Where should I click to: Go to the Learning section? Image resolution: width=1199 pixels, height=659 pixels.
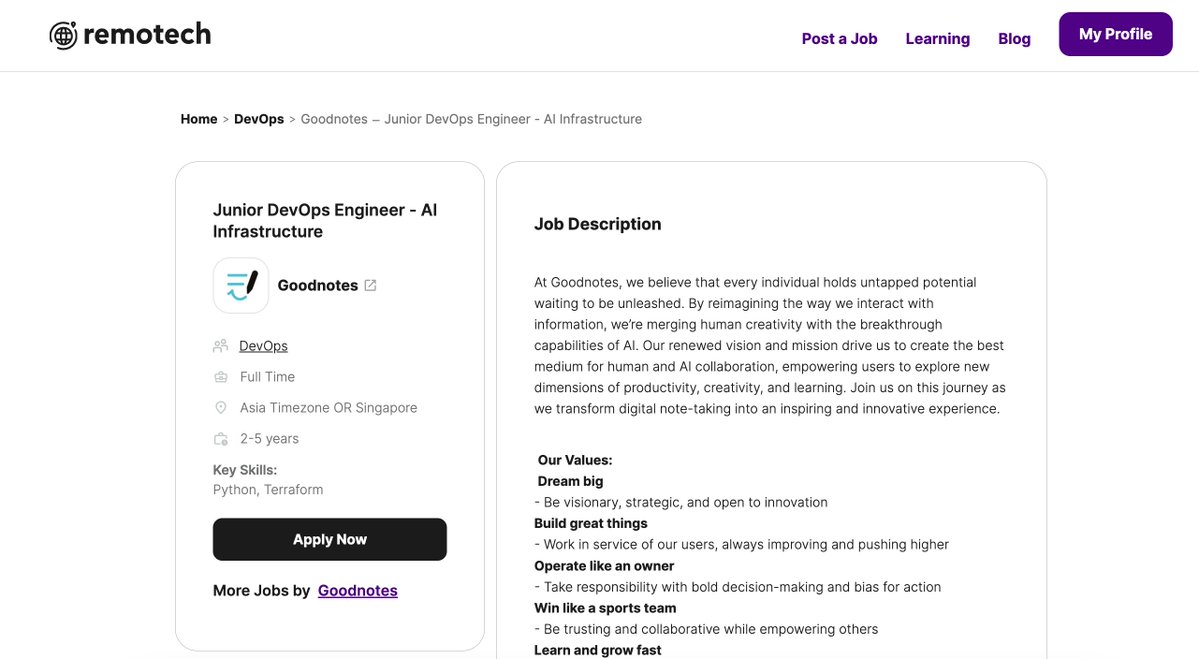click(x=937, y=38)
